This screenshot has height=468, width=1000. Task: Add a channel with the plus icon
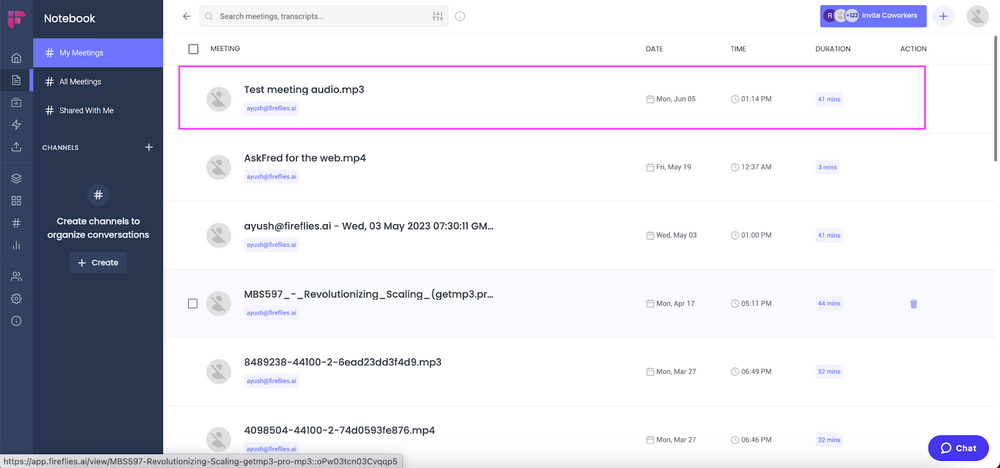click(x=149, y=147)
